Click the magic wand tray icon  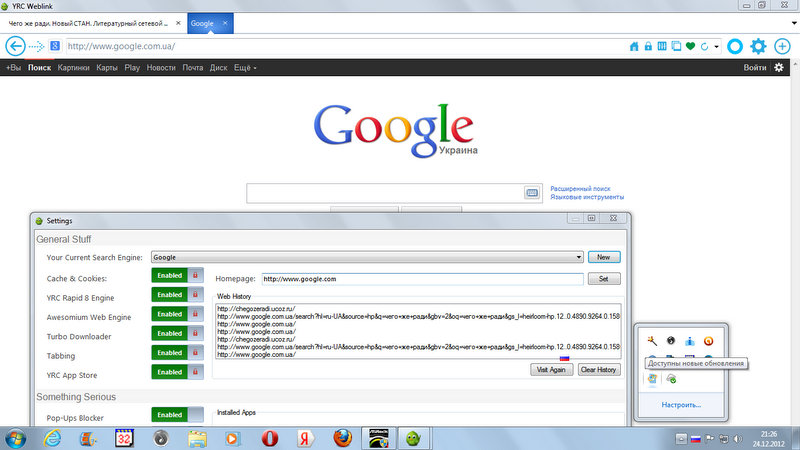pos(652,341)
